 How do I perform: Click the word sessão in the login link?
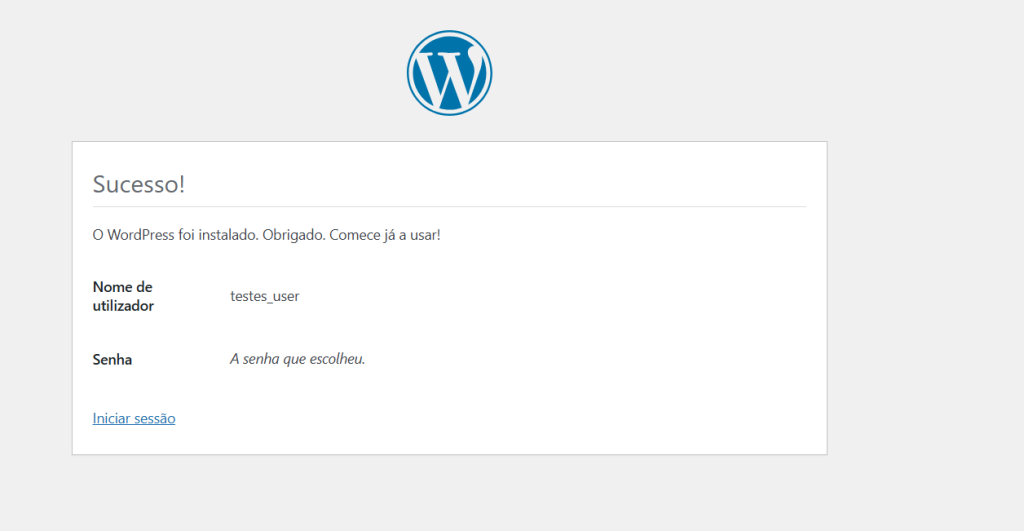click(x=157, y=418)
